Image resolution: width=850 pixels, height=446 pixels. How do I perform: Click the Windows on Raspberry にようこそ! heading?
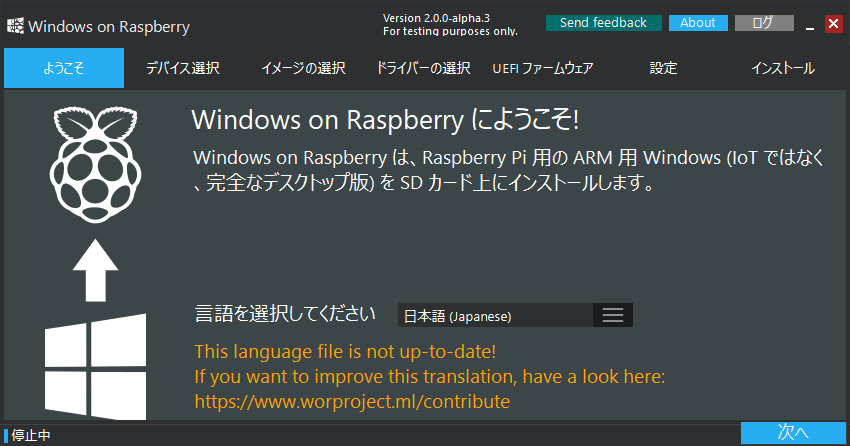click(x=385, y=120)
